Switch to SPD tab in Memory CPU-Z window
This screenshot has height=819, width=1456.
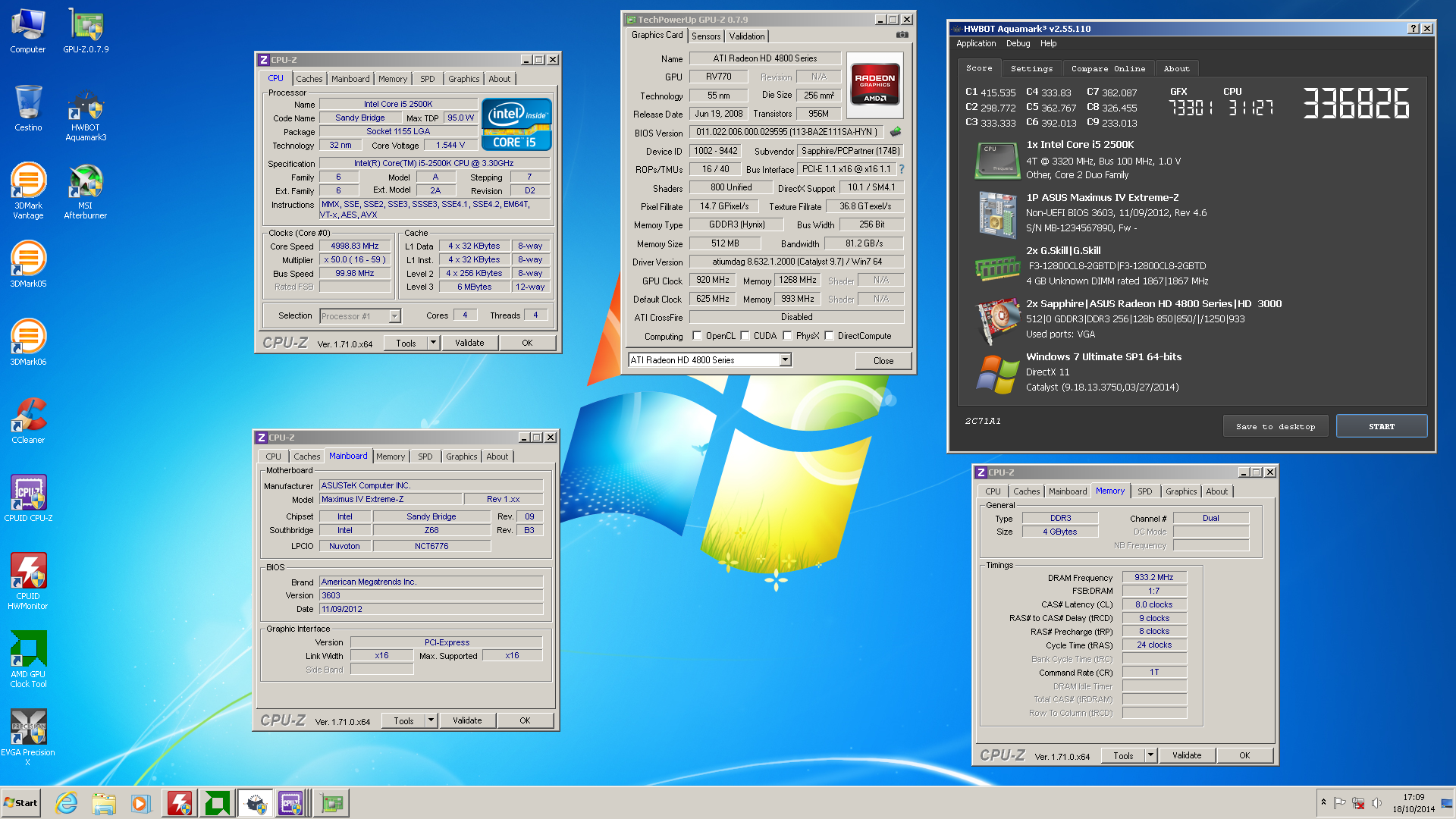1144,491
